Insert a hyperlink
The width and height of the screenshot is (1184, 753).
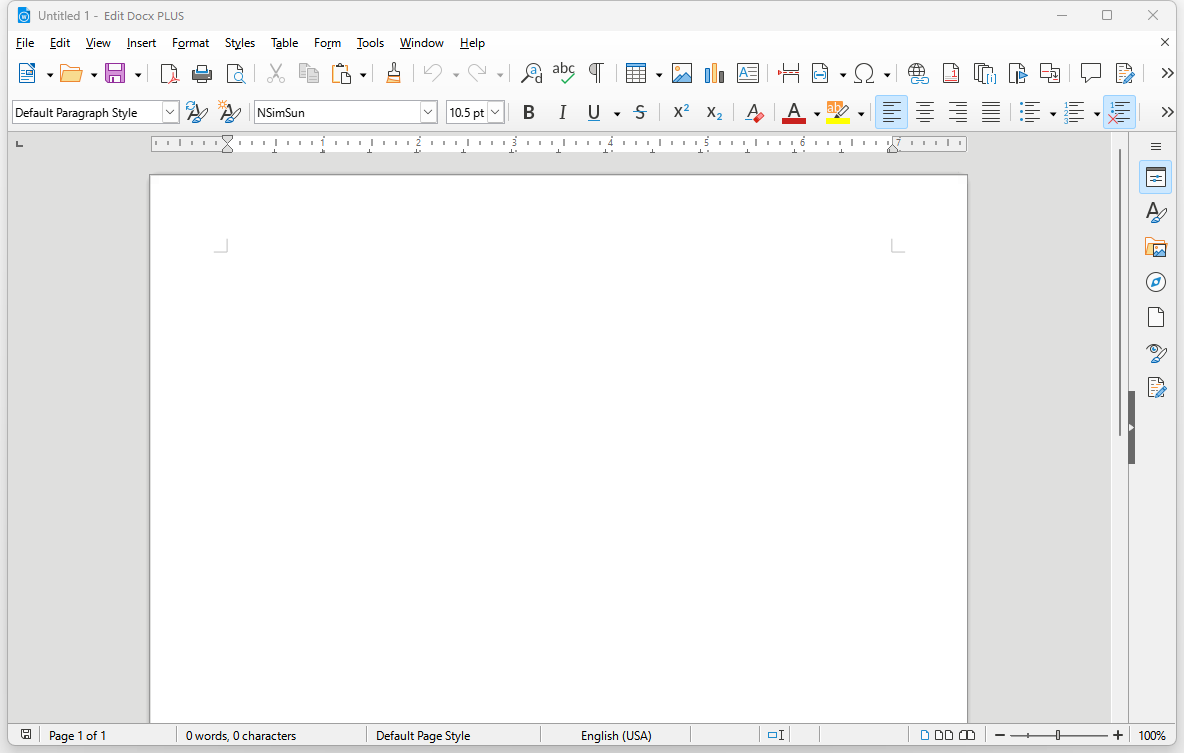[917, 73]
